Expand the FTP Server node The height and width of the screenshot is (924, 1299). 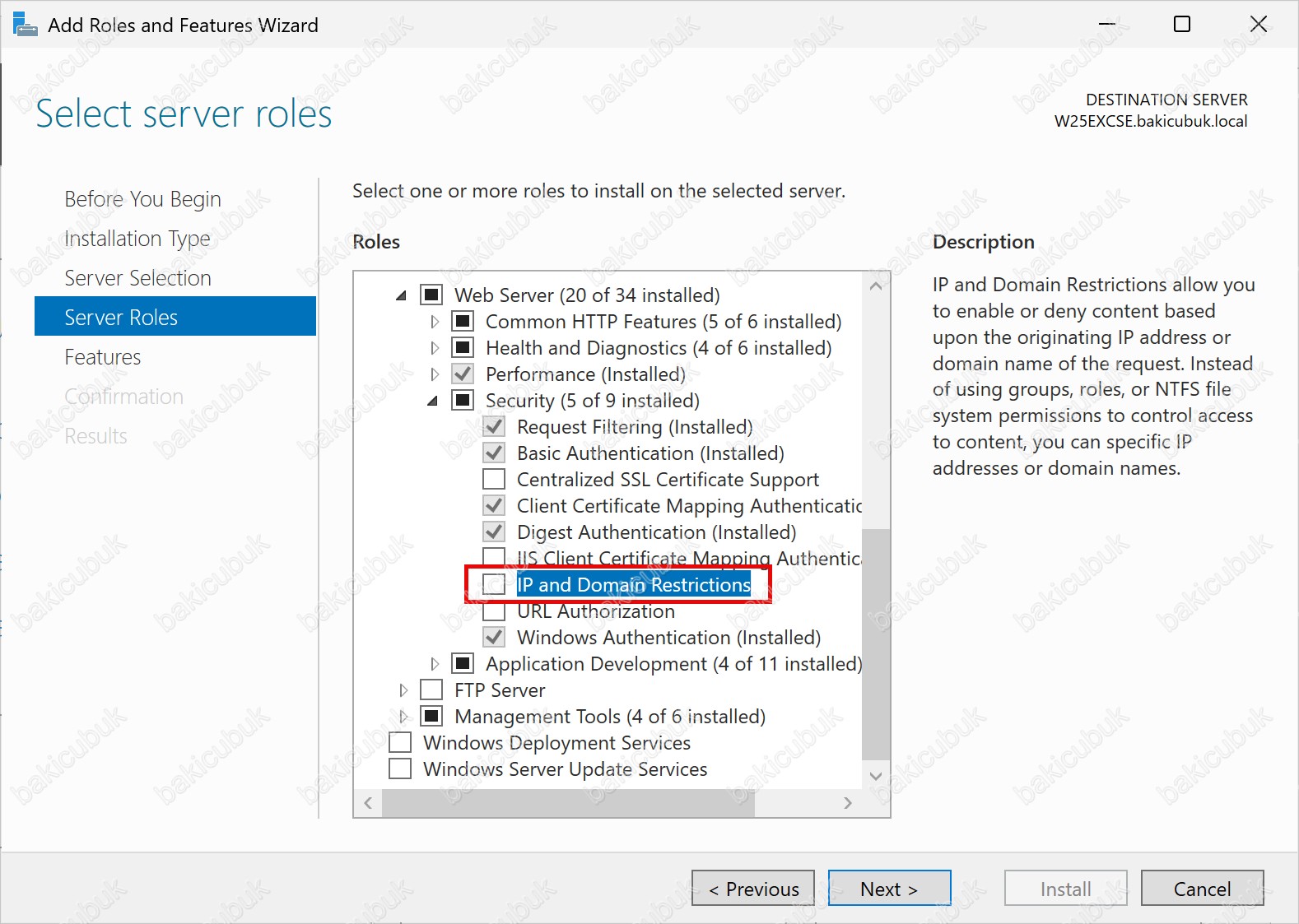tap(403, 690)
